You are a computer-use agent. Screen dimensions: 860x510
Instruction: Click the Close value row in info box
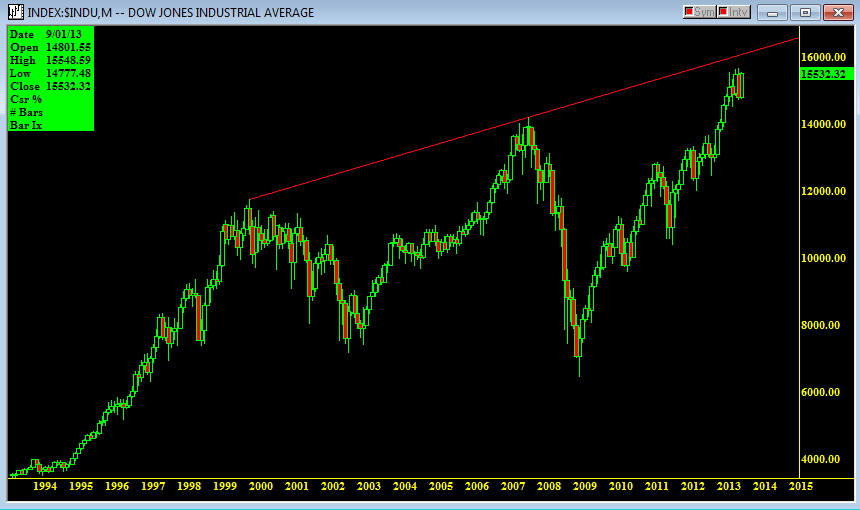[x=50, y=86]
